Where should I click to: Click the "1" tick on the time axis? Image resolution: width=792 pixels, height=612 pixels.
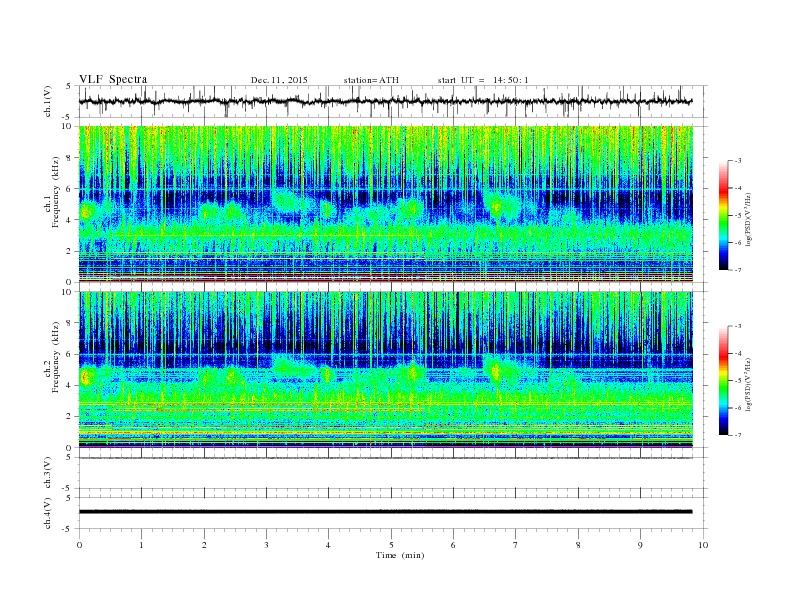(141, 545)
